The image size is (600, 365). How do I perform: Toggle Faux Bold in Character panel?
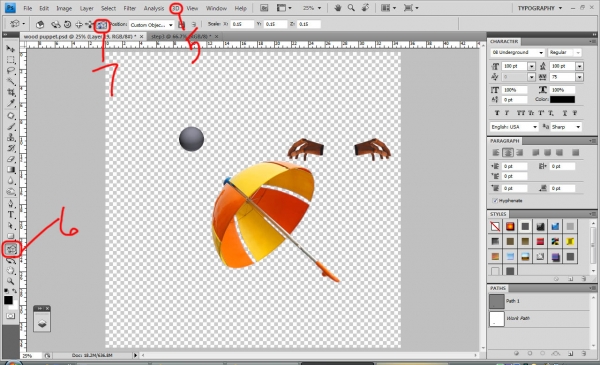pos(497,113)
